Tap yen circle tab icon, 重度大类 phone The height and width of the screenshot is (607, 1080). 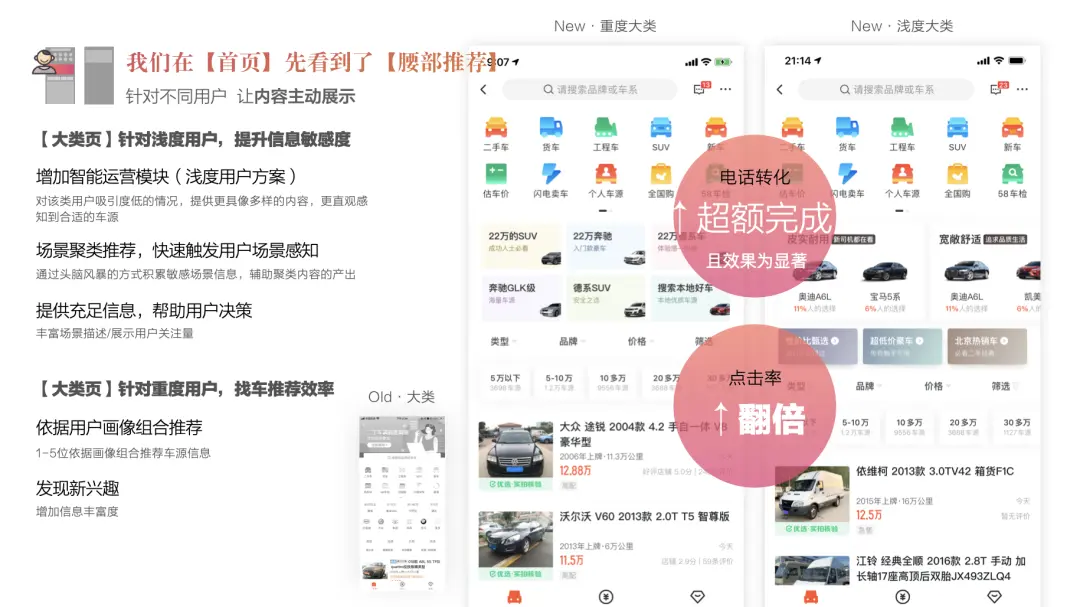coord(606,597)
